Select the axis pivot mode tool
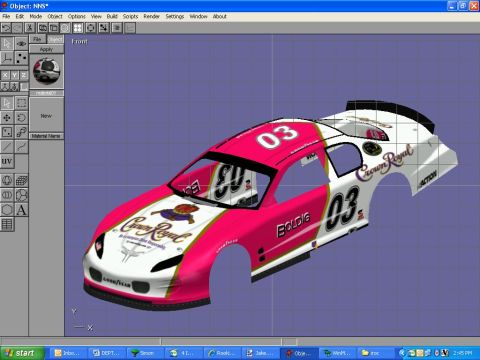The width and height of the screenshot is (480, 360). coord(7,58)
